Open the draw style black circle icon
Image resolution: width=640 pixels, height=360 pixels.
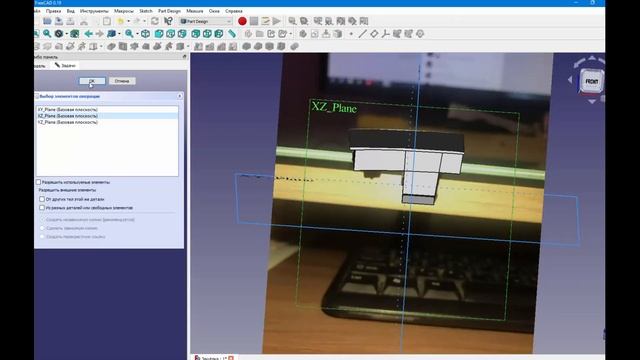[59, 34]
